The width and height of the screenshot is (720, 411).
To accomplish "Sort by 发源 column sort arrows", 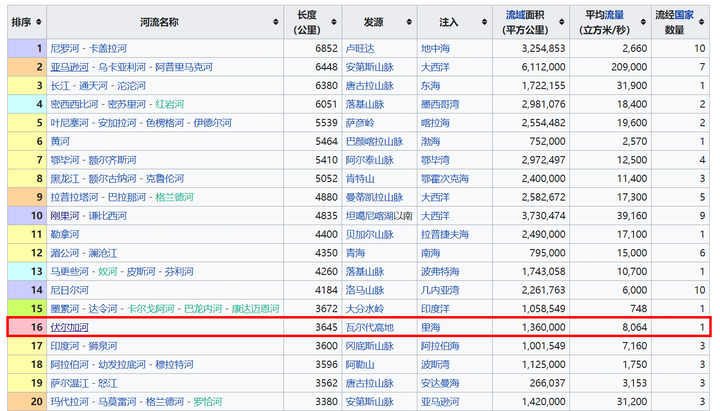I will pos(409,22).
